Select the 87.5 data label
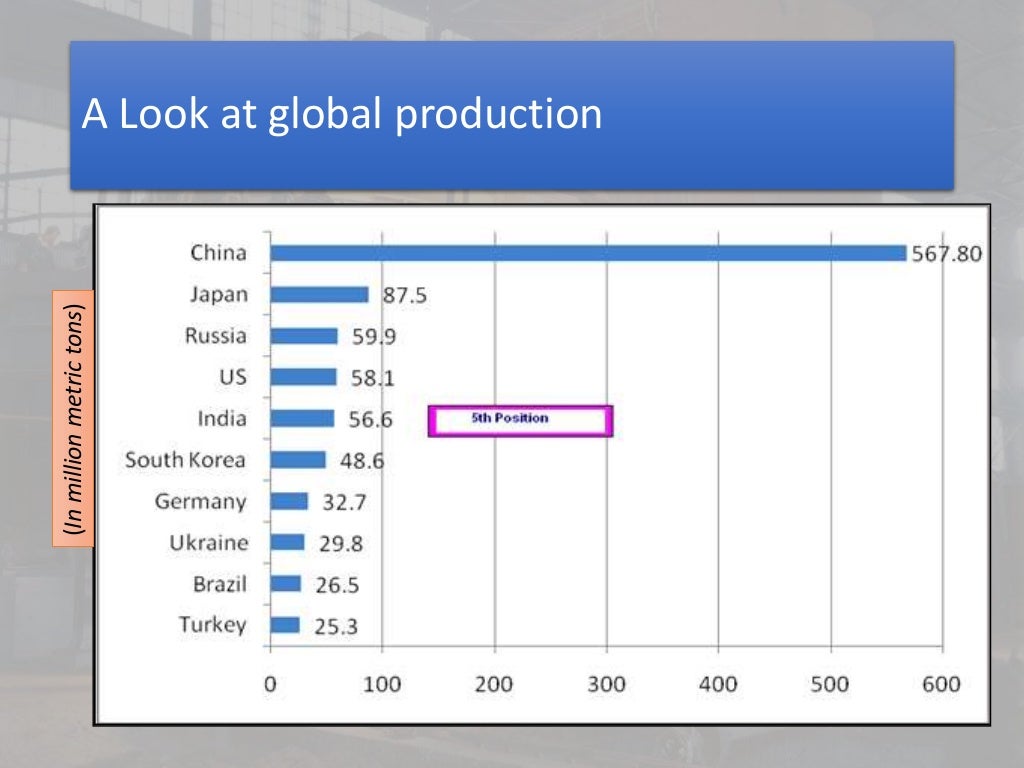The width and height of the screenshot is (1024, 768). tap(405, 295)
